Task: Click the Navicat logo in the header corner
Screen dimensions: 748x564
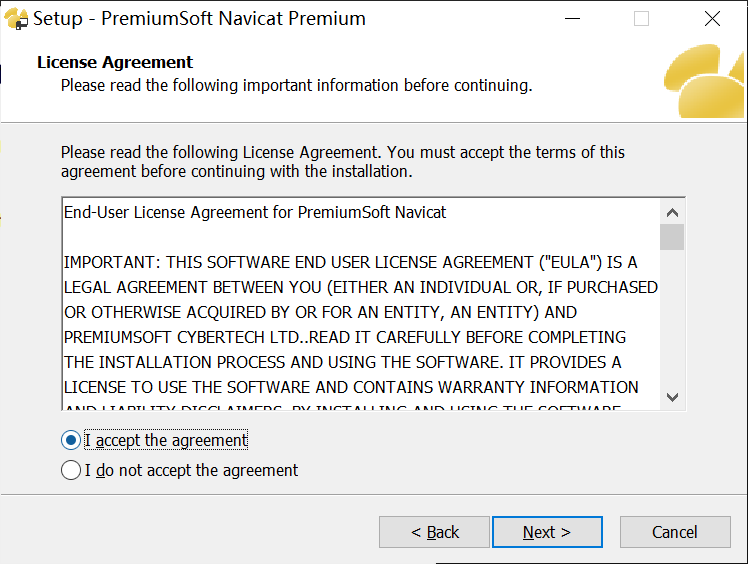Action: [x=708, y=80]
